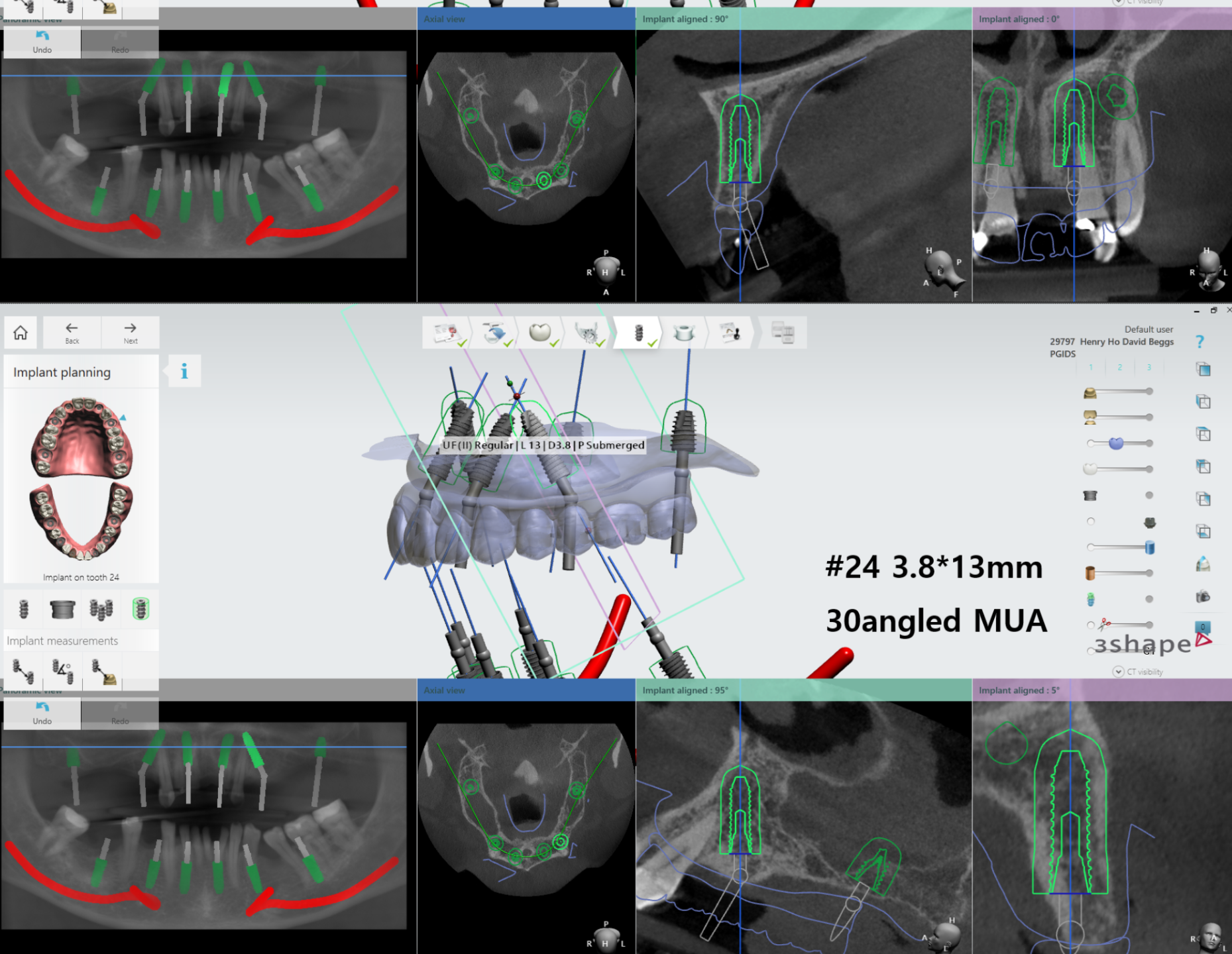Click the 'Default user' label
Image resolution: width=1232 pixels, height=954 pixels.
point(1148,329)
